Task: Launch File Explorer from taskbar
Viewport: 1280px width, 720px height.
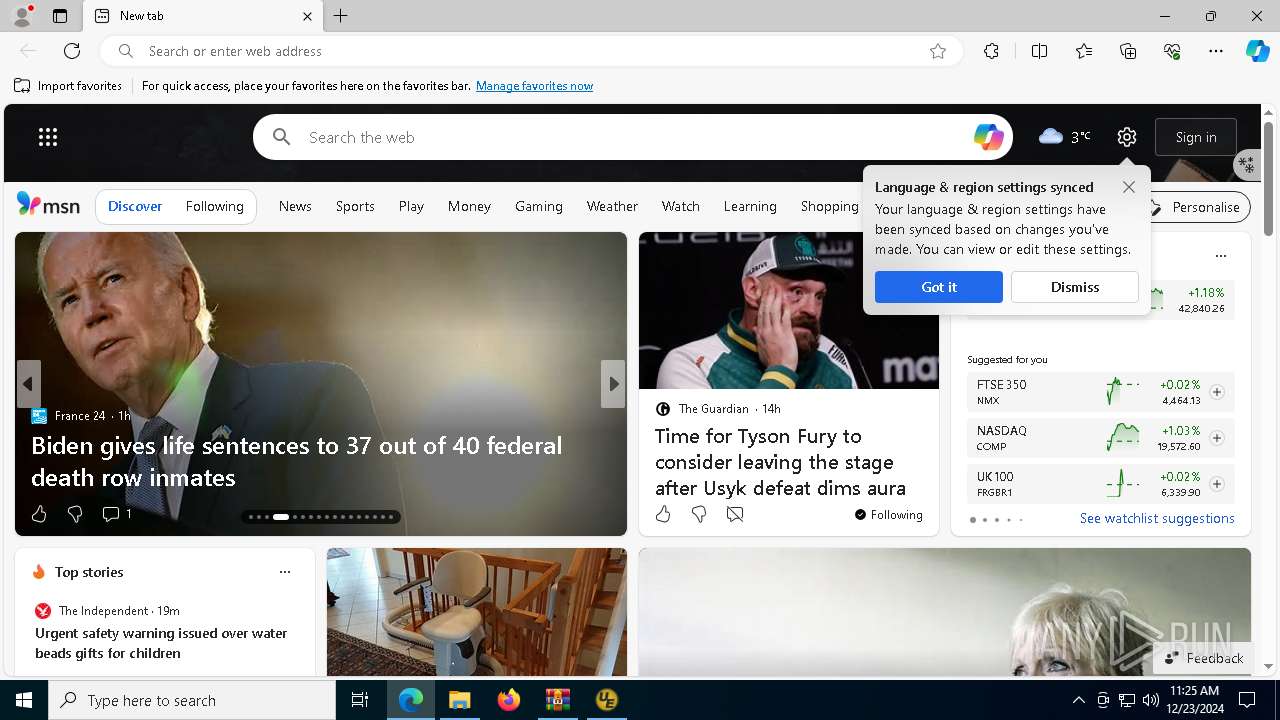Action: (459, 700)
